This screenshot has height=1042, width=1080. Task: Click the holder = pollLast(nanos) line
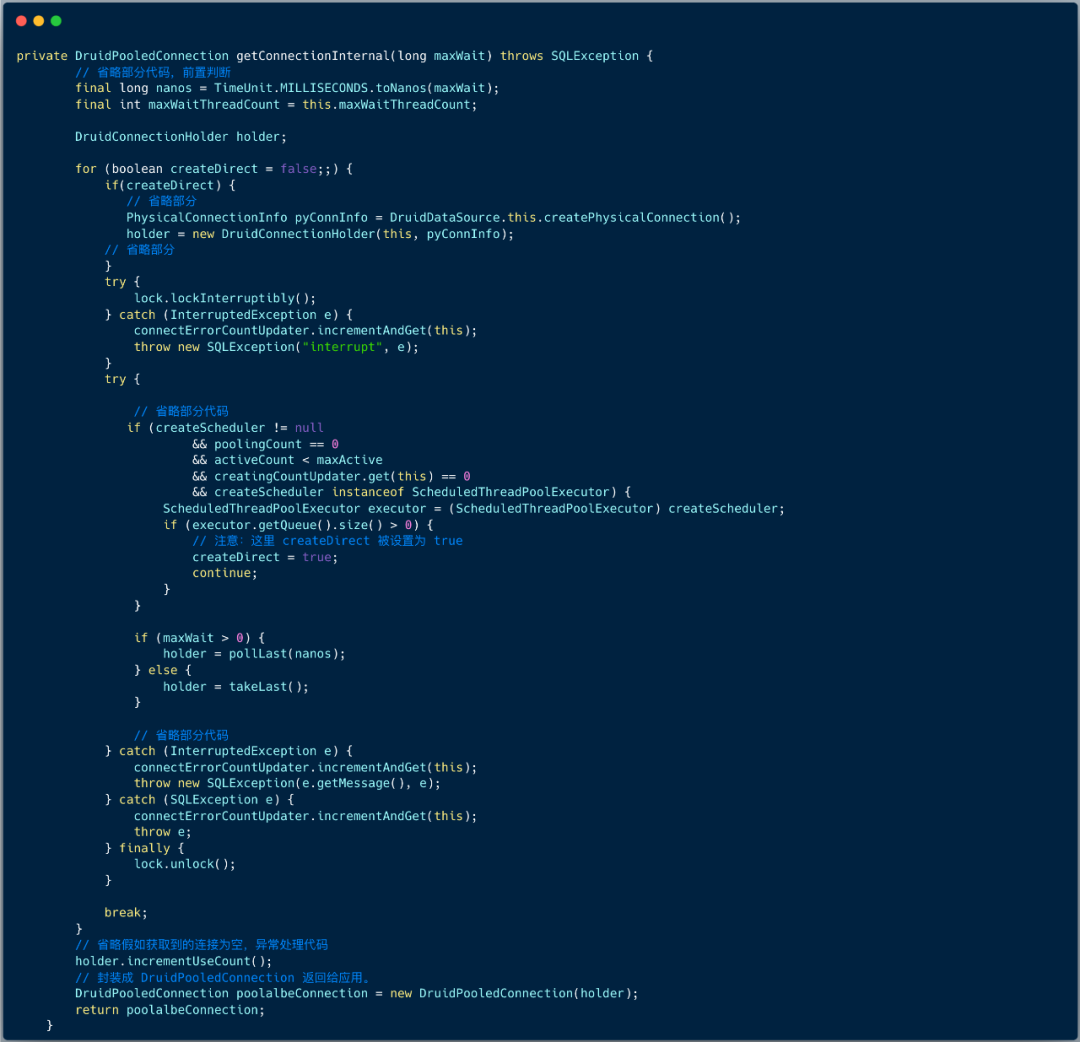(x=254, y=654)
